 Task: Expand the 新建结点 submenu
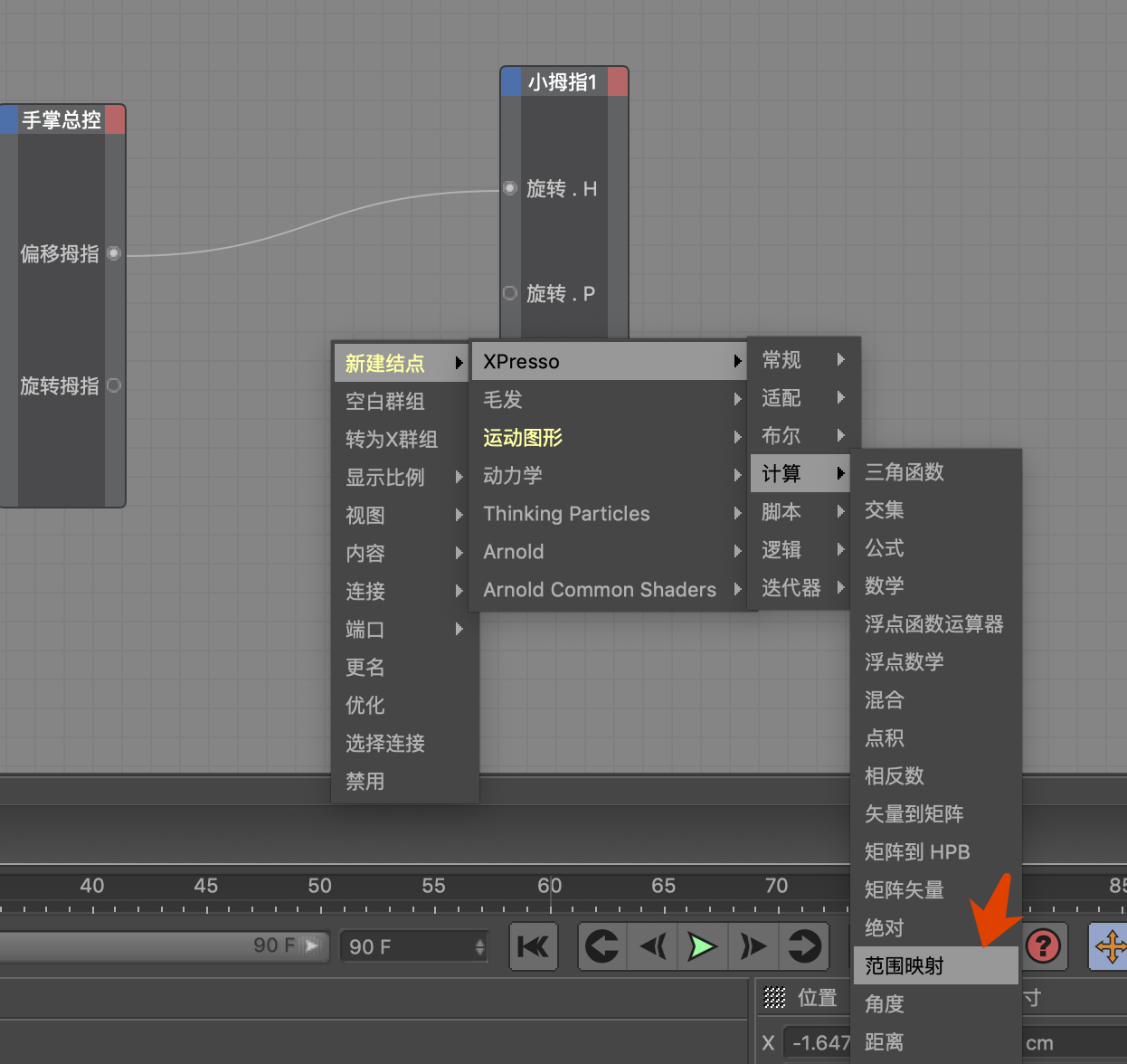tap(401, 363)
